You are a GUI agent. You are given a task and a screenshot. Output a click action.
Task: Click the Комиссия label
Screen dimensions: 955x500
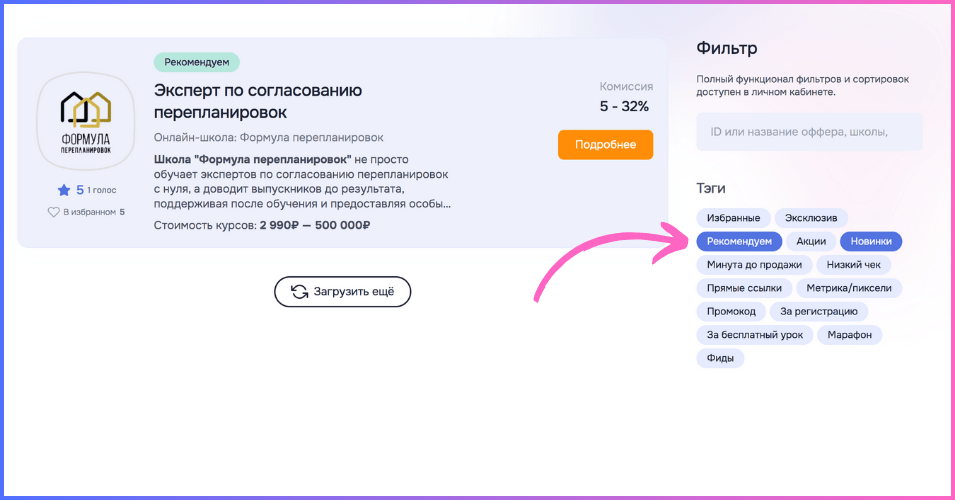626,86
